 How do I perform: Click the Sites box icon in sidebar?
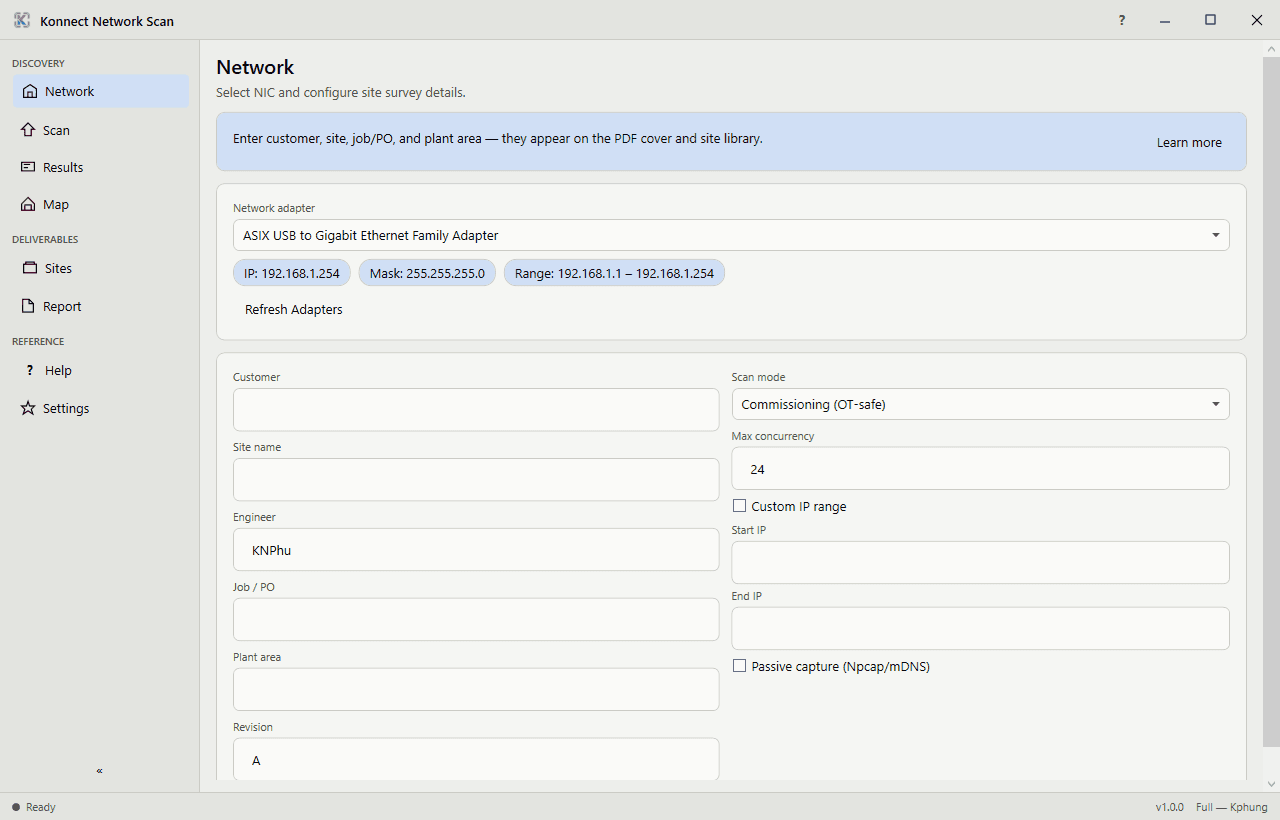(29, 268)
